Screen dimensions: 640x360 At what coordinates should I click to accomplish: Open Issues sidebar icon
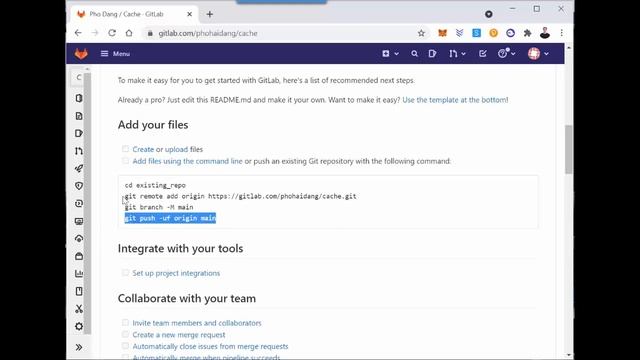tap(79, 133)
